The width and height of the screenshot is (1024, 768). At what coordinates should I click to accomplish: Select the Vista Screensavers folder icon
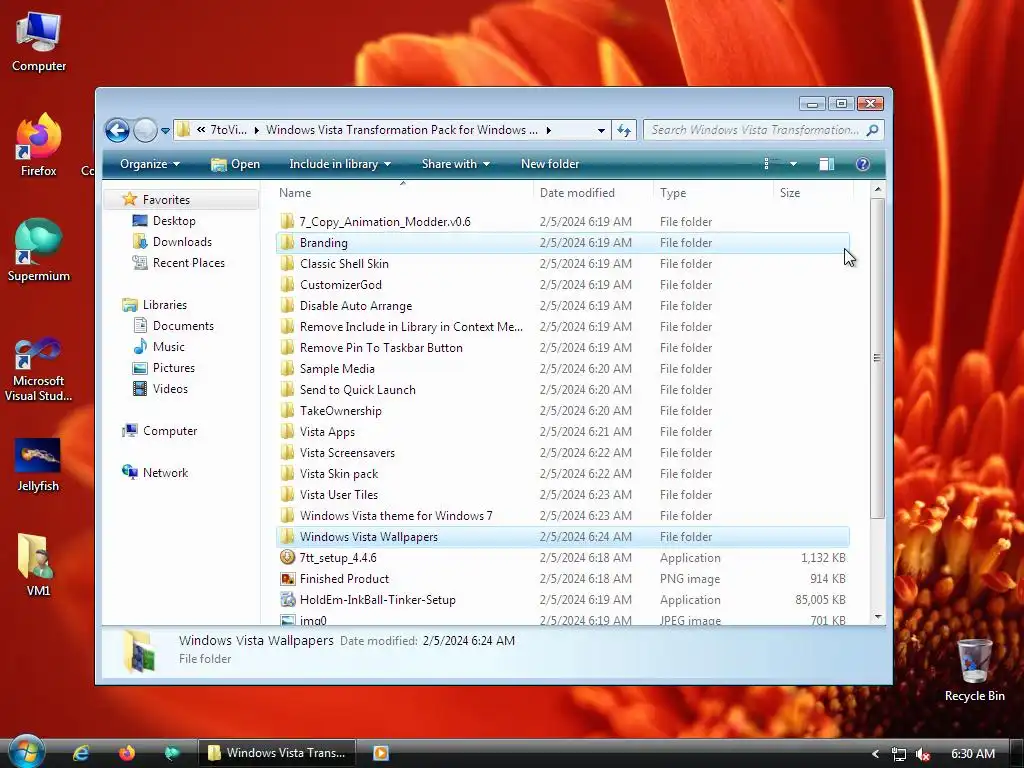click(287, 453)
